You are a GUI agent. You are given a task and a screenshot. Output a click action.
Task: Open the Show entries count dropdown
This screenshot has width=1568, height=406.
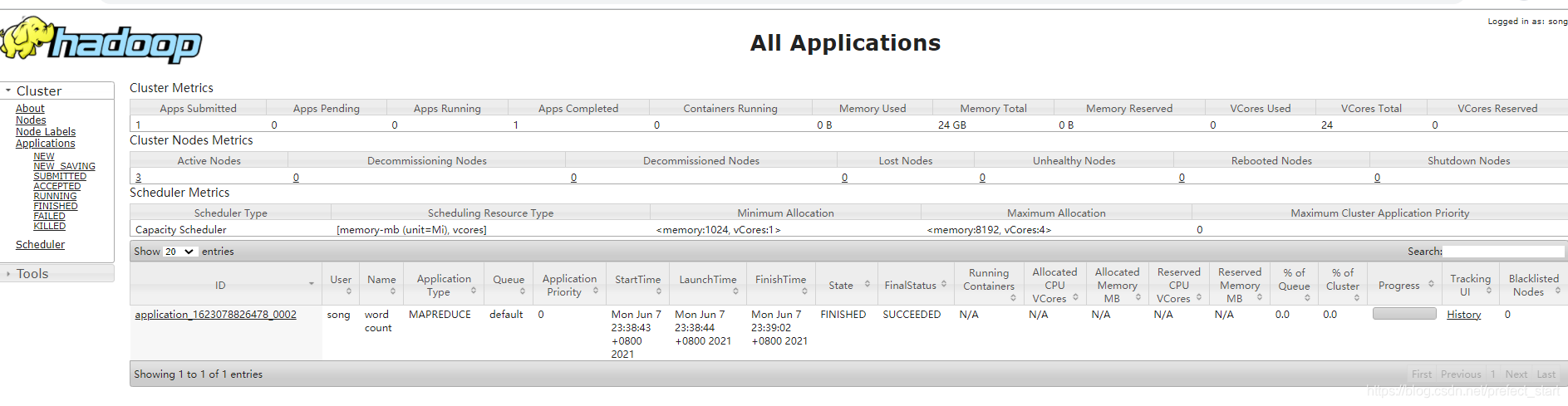tap(180, 252)
